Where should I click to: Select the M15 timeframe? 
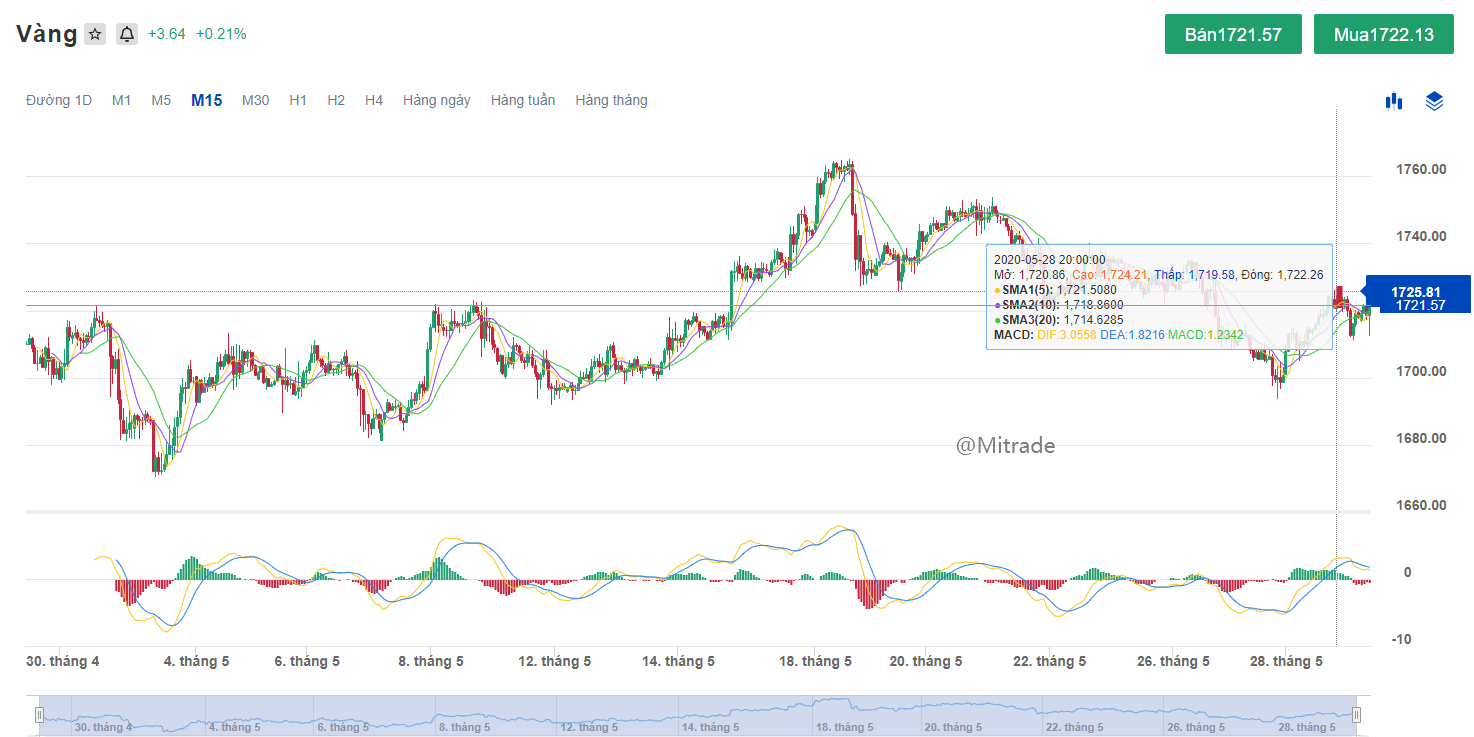206,100
